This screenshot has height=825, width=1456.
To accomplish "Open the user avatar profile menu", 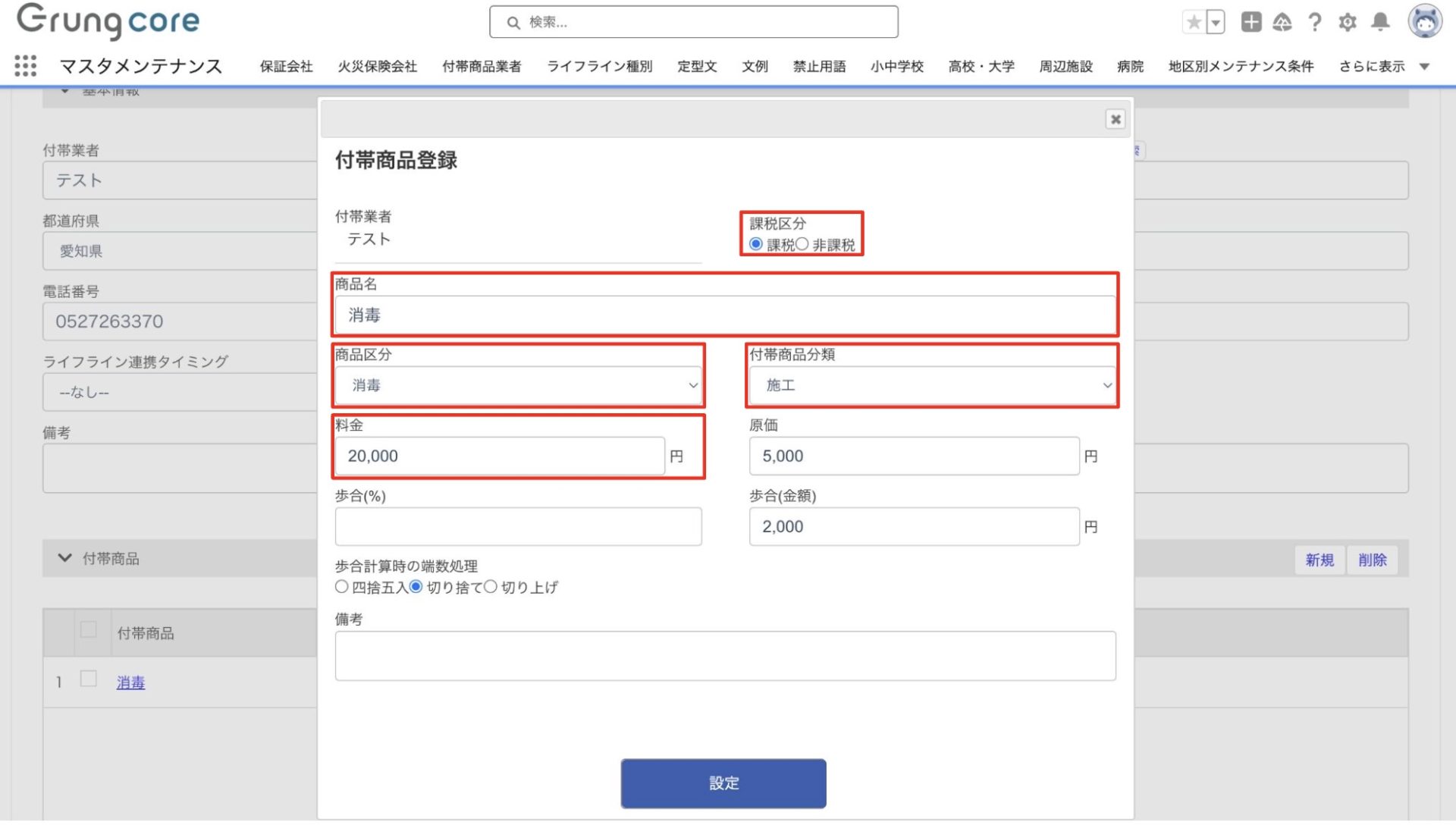I will pyautogui.click(x=1424, y=21).
